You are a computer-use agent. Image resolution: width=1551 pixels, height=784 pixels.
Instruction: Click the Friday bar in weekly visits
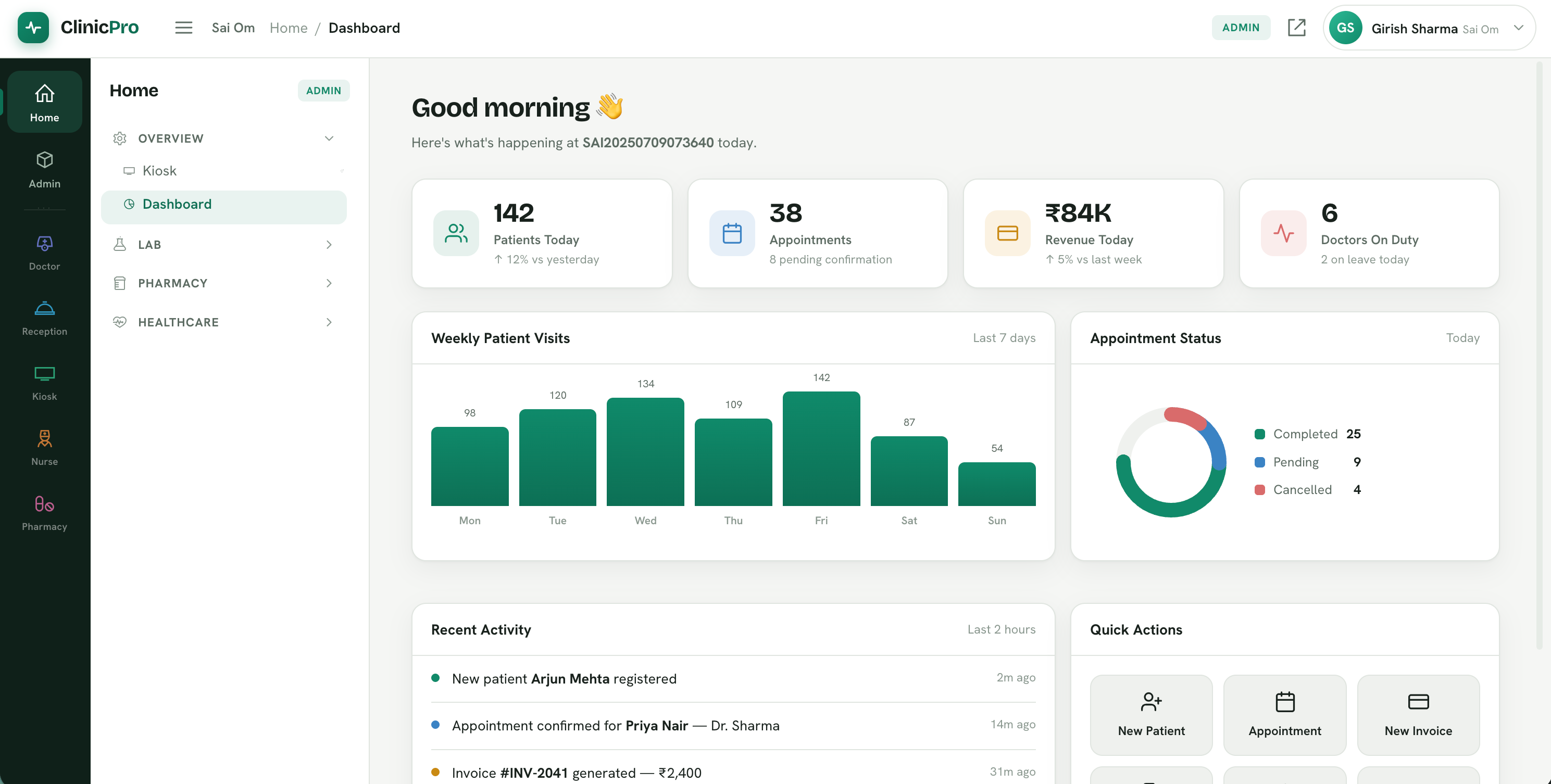pyautogui.click(x=821, y=448)
